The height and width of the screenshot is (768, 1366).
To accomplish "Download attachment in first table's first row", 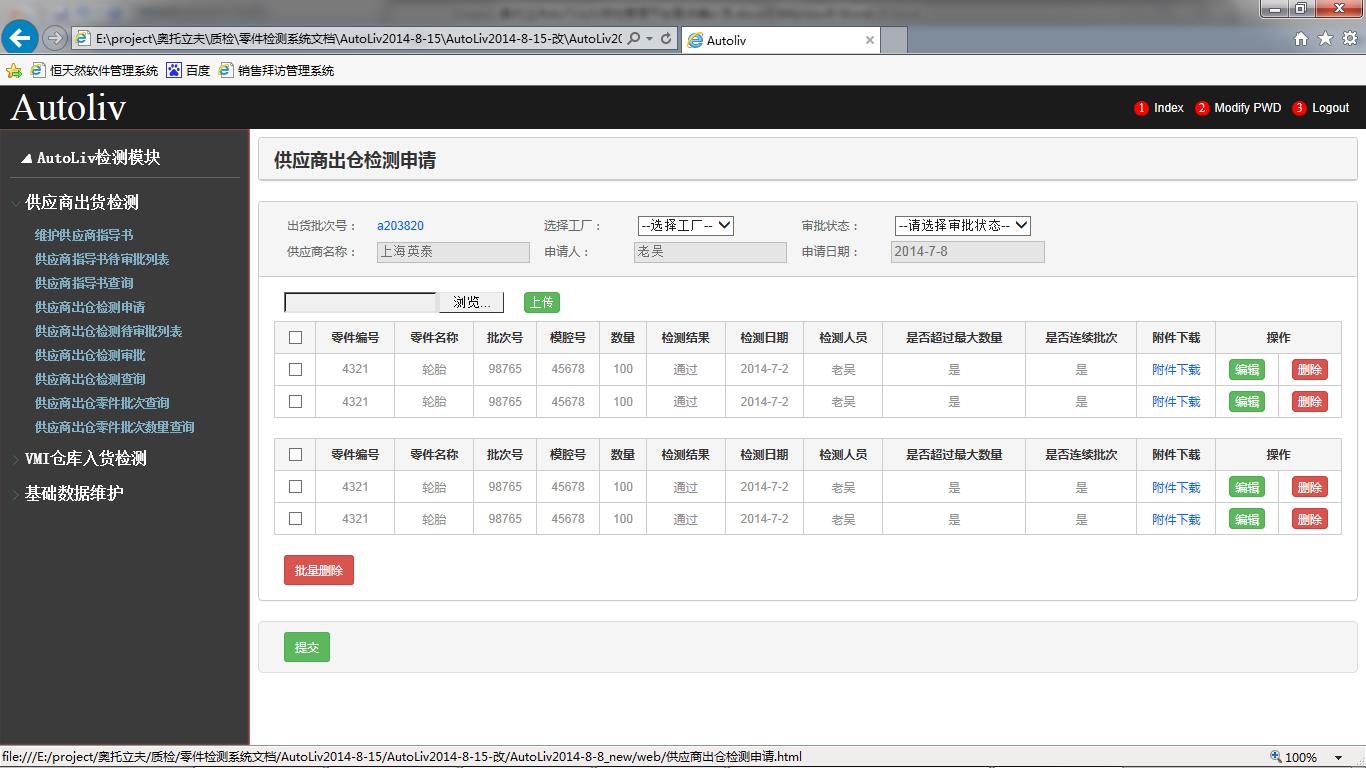I will (x=1176, y=370).
